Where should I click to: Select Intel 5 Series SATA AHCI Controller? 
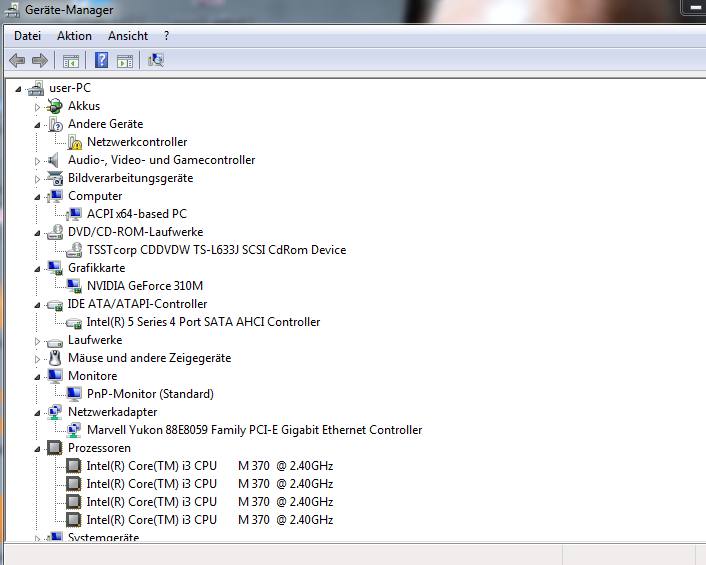click(204, 322)
